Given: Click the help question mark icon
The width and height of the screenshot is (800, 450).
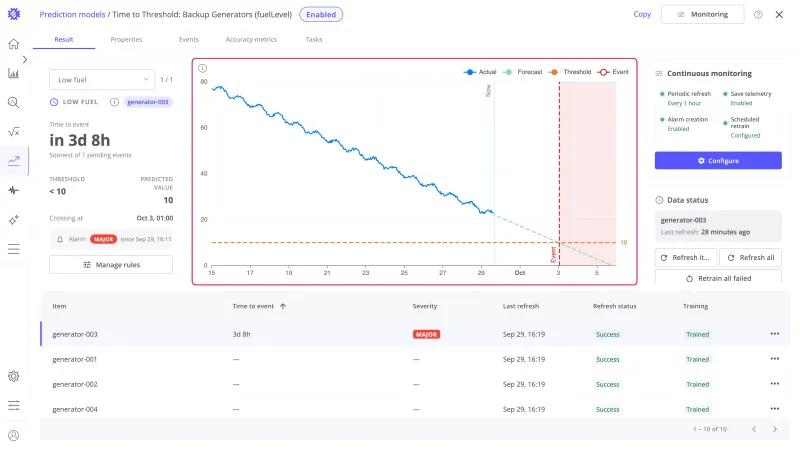Looking at the screenshot, I should 758,15.
